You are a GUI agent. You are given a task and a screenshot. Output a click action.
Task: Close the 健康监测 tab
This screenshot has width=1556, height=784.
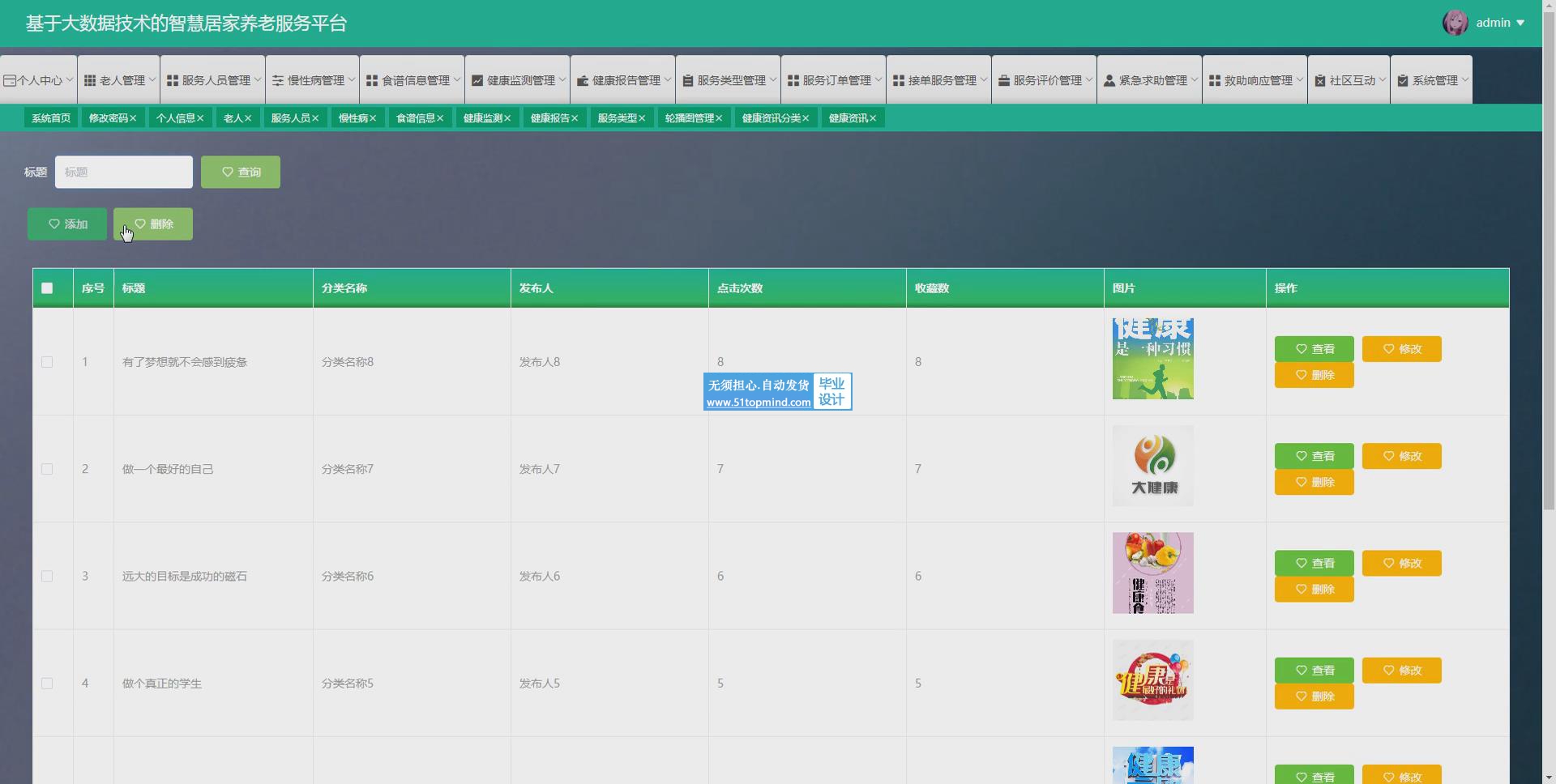(507, 118)
